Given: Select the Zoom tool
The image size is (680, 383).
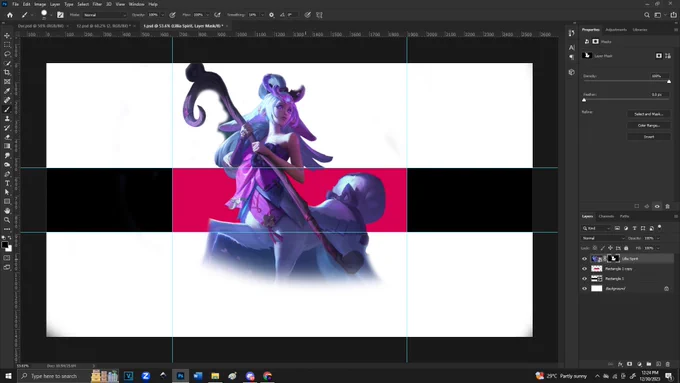Looking at the screenshot, I should point(7,220).
